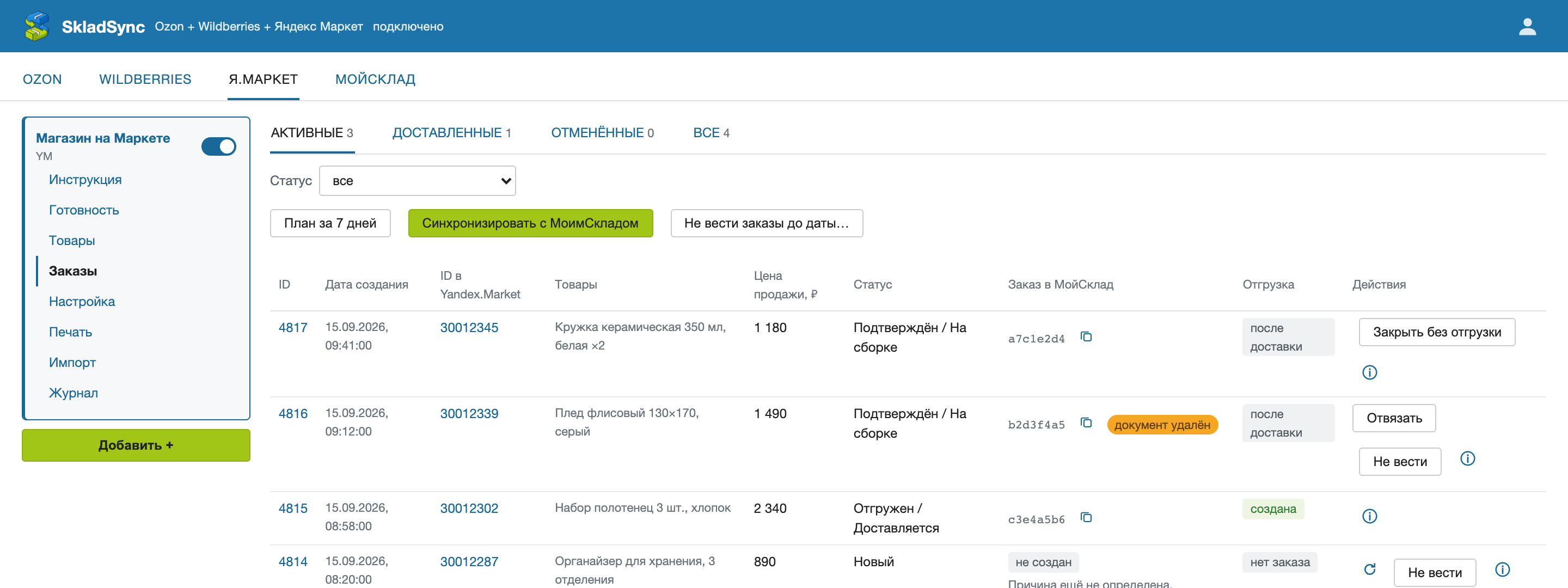Show info icon for order 4816
The image size is (1568, 588).
pyautogui.click(x=1467, y=459)
